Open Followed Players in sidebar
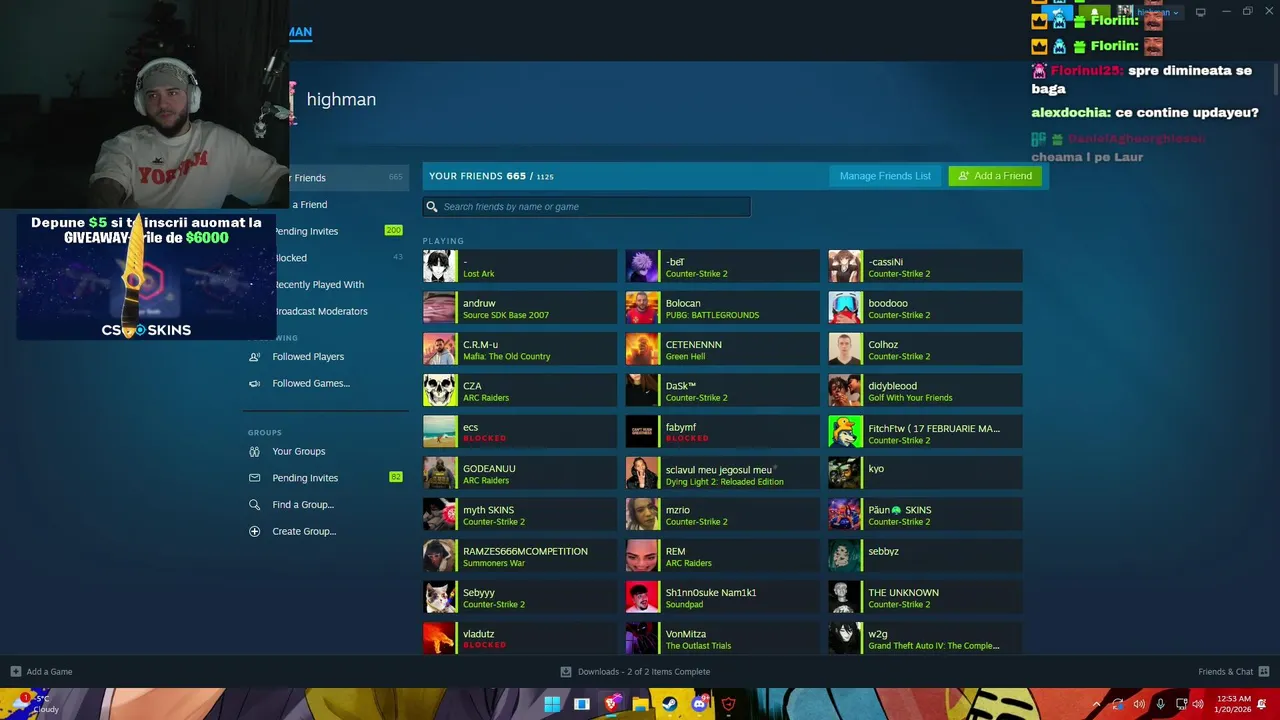The height and width of the screenshot is (720, 1280). click(x=308, y=357)
